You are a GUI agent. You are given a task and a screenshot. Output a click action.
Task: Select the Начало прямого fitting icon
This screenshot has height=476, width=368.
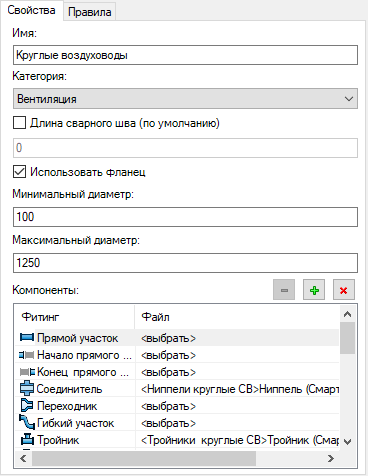click(27, 355)
